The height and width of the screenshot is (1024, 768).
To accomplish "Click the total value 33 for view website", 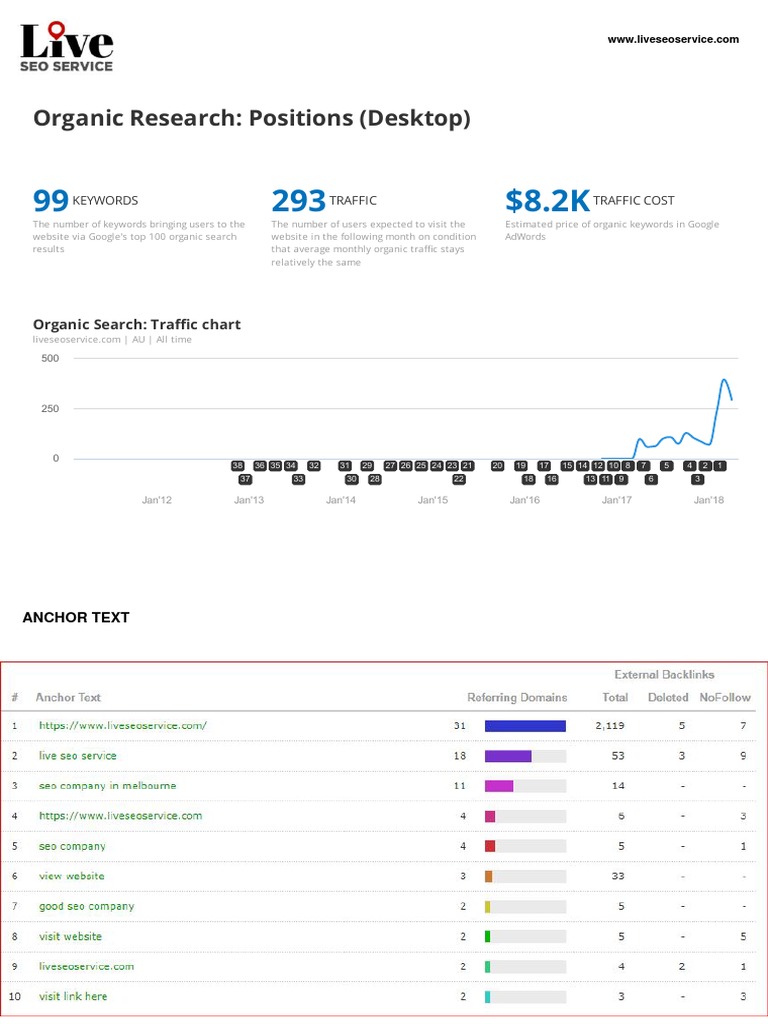I will point(618,876).
